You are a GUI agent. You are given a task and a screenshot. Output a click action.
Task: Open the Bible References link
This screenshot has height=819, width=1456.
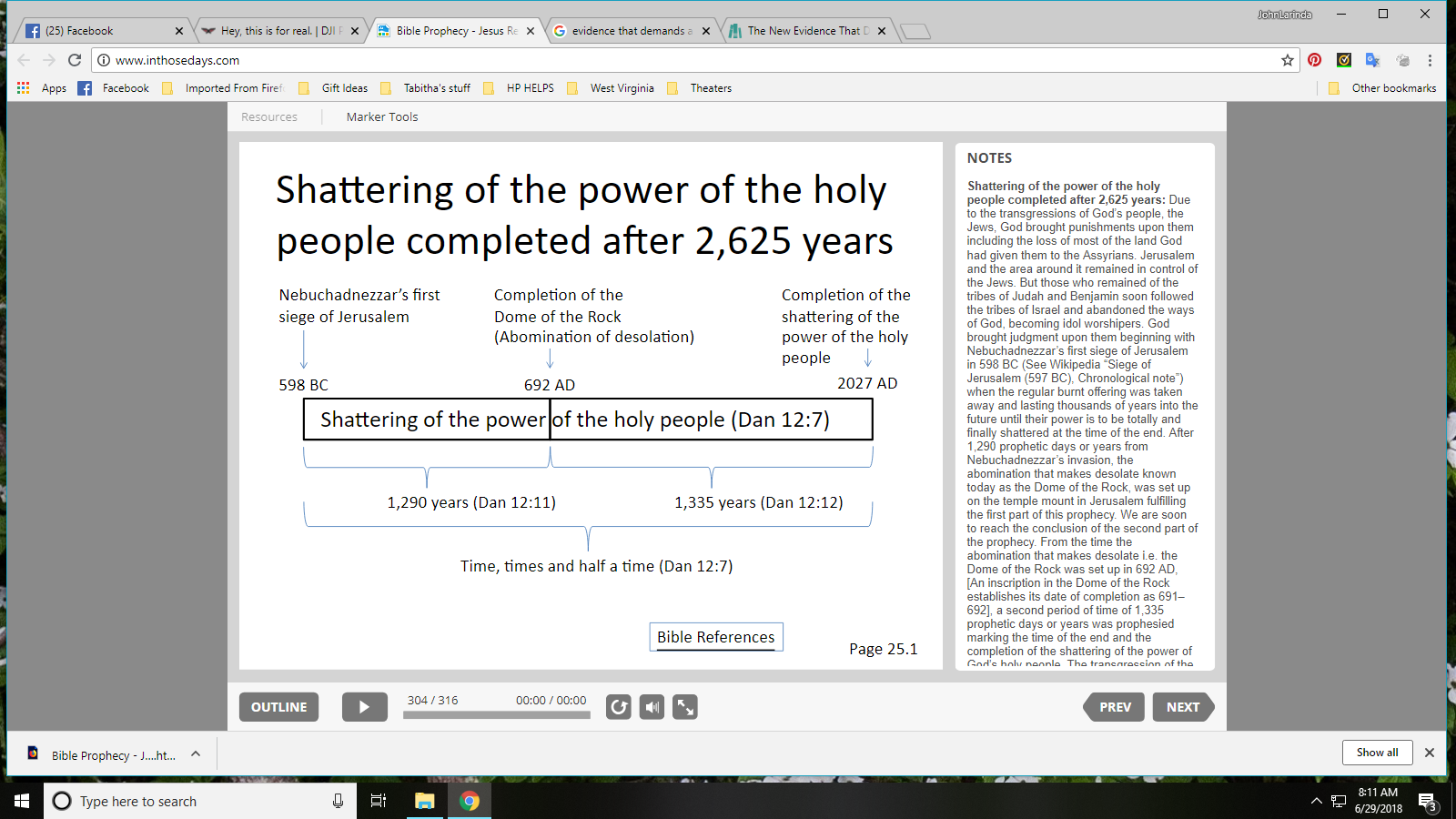click(716, 637)
